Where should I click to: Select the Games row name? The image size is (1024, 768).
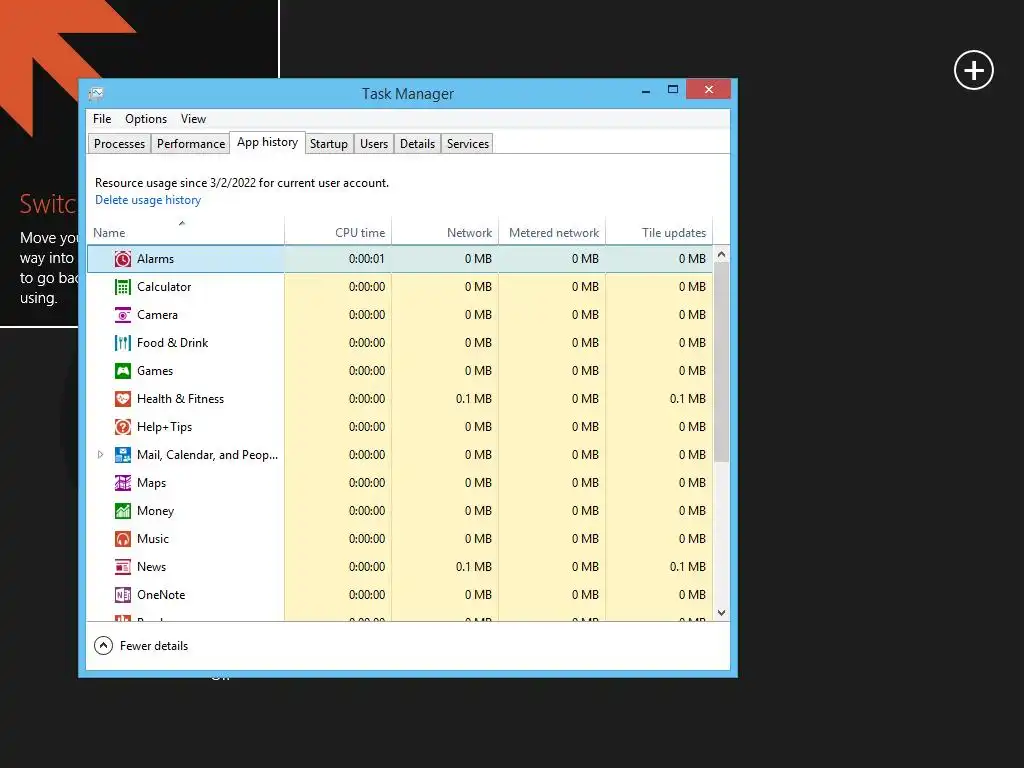pyautogui.click(x=155, y=371)
